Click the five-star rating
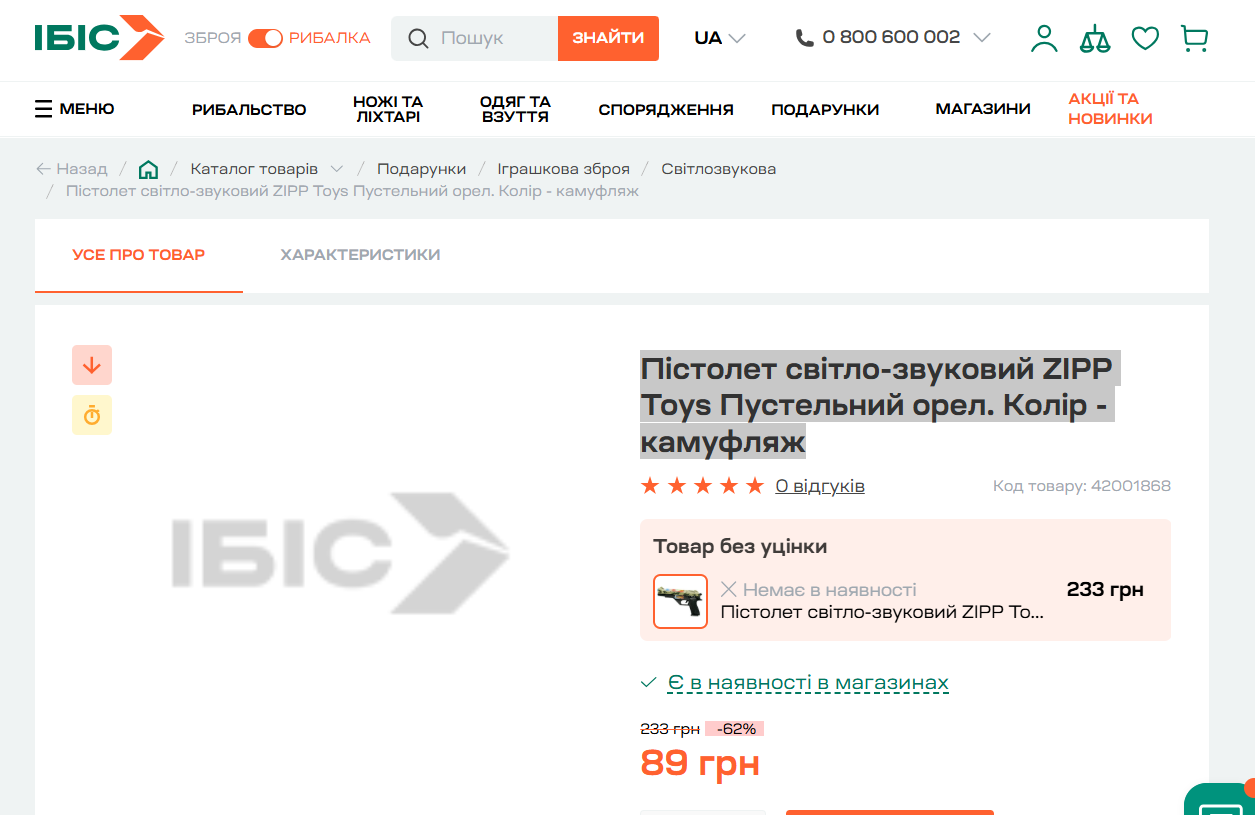This screenshot has height=815, width=1255. (702, 486)
